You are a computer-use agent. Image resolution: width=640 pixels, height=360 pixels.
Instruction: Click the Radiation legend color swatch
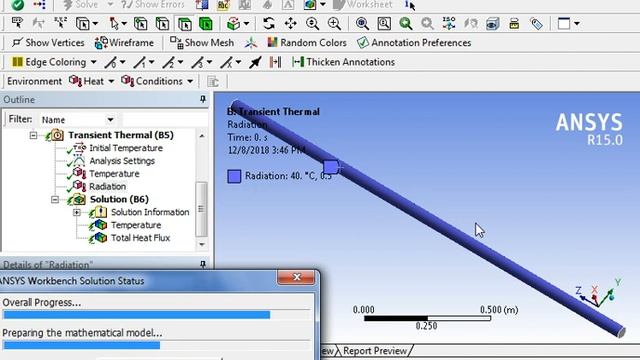click(x=234, y=176)
